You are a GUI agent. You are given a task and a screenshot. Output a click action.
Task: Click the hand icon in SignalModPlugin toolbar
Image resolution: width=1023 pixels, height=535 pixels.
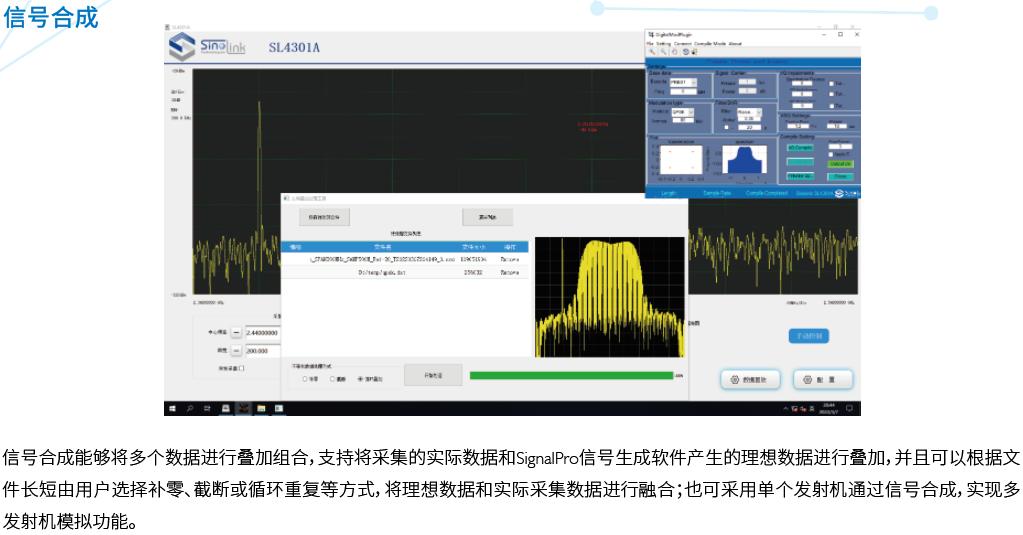tap(675, 52)
